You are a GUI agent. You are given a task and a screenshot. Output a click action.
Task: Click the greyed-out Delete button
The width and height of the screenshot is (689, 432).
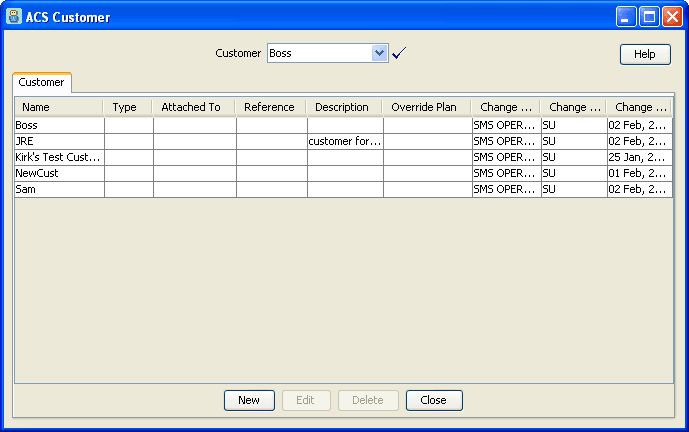[368, 400]
